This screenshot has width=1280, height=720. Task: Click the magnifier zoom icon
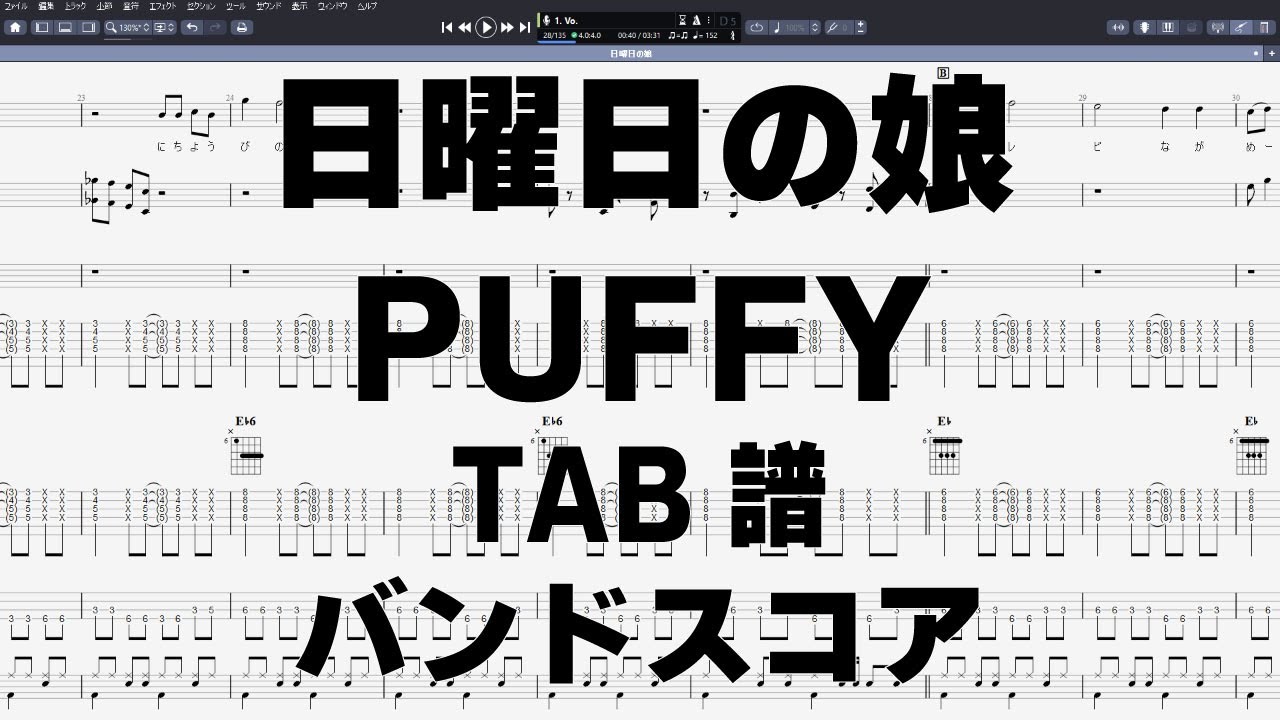coord(112,27)
